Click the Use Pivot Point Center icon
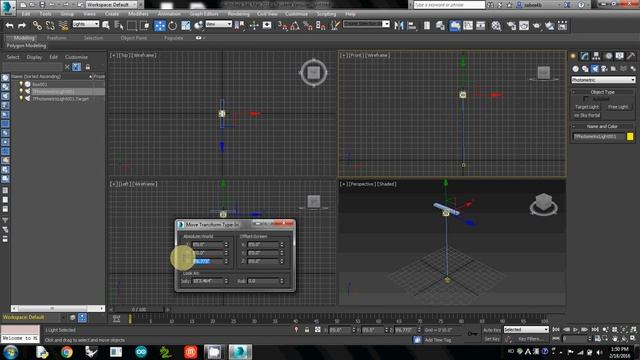Viewport: 640px width, 360px height. click(240, 26)
